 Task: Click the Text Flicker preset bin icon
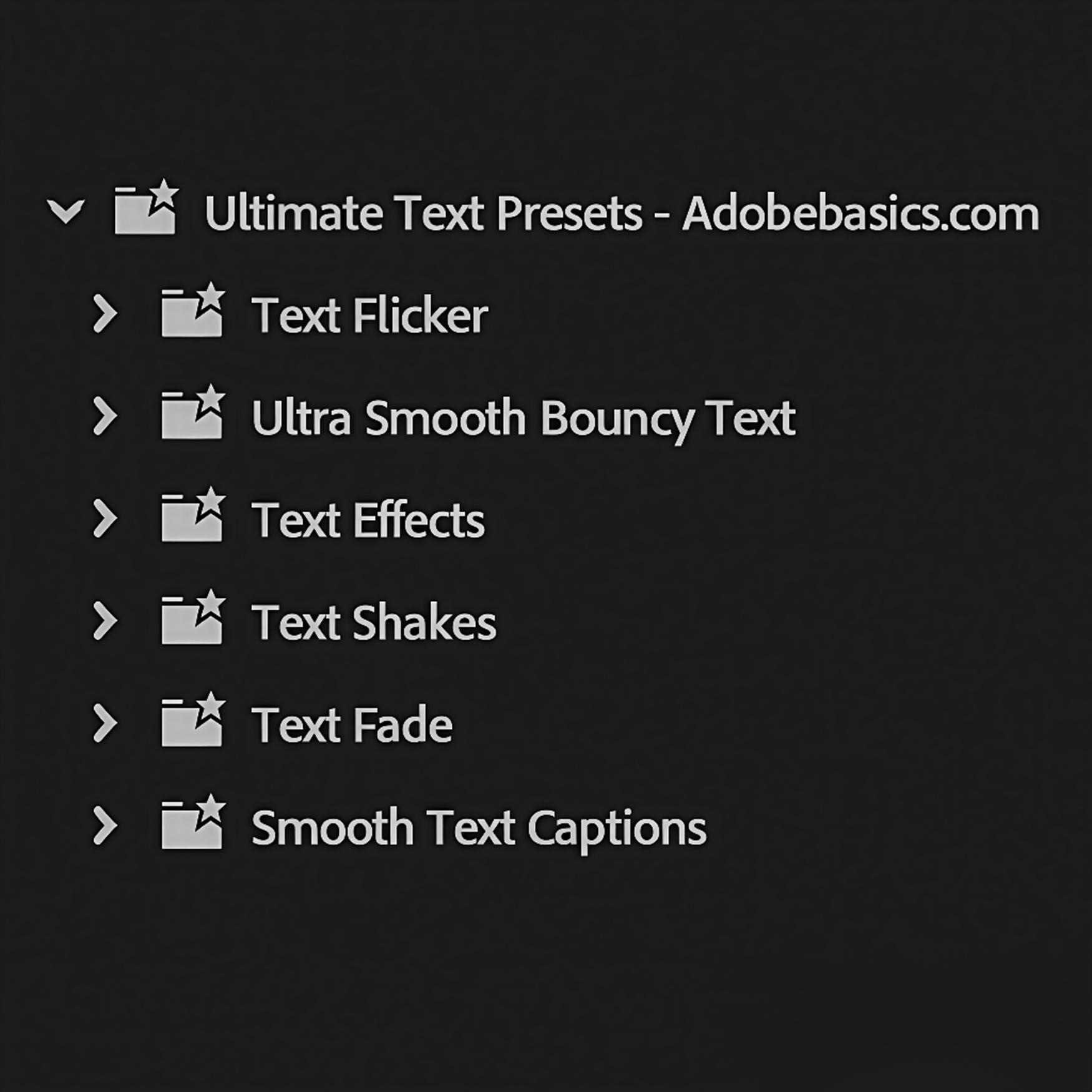click(192, 315)
